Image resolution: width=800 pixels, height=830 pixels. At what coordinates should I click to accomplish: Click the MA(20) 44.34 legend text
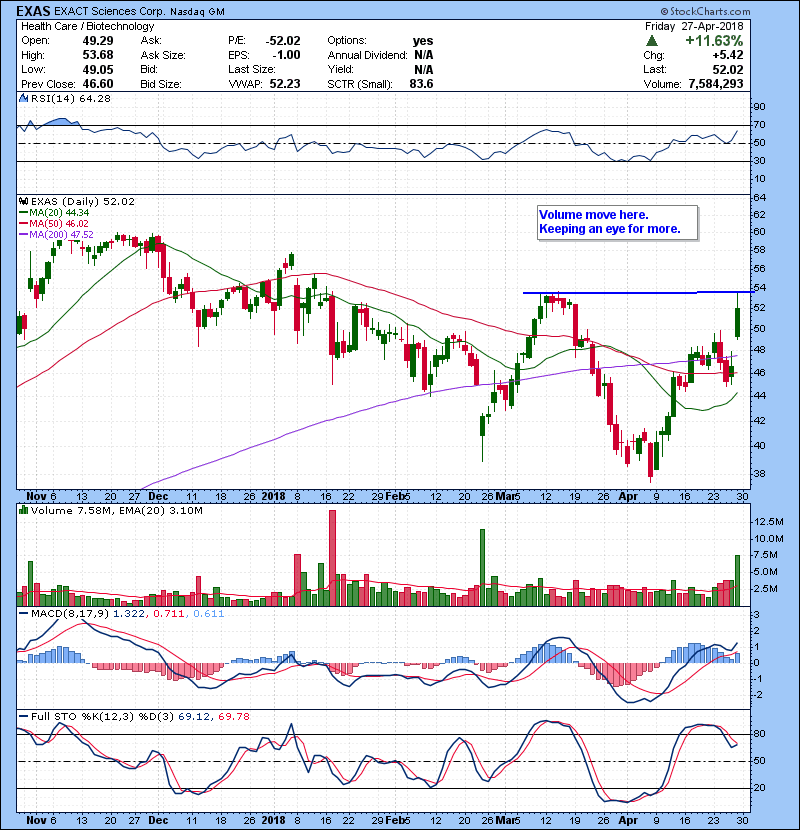pos(59,213)
